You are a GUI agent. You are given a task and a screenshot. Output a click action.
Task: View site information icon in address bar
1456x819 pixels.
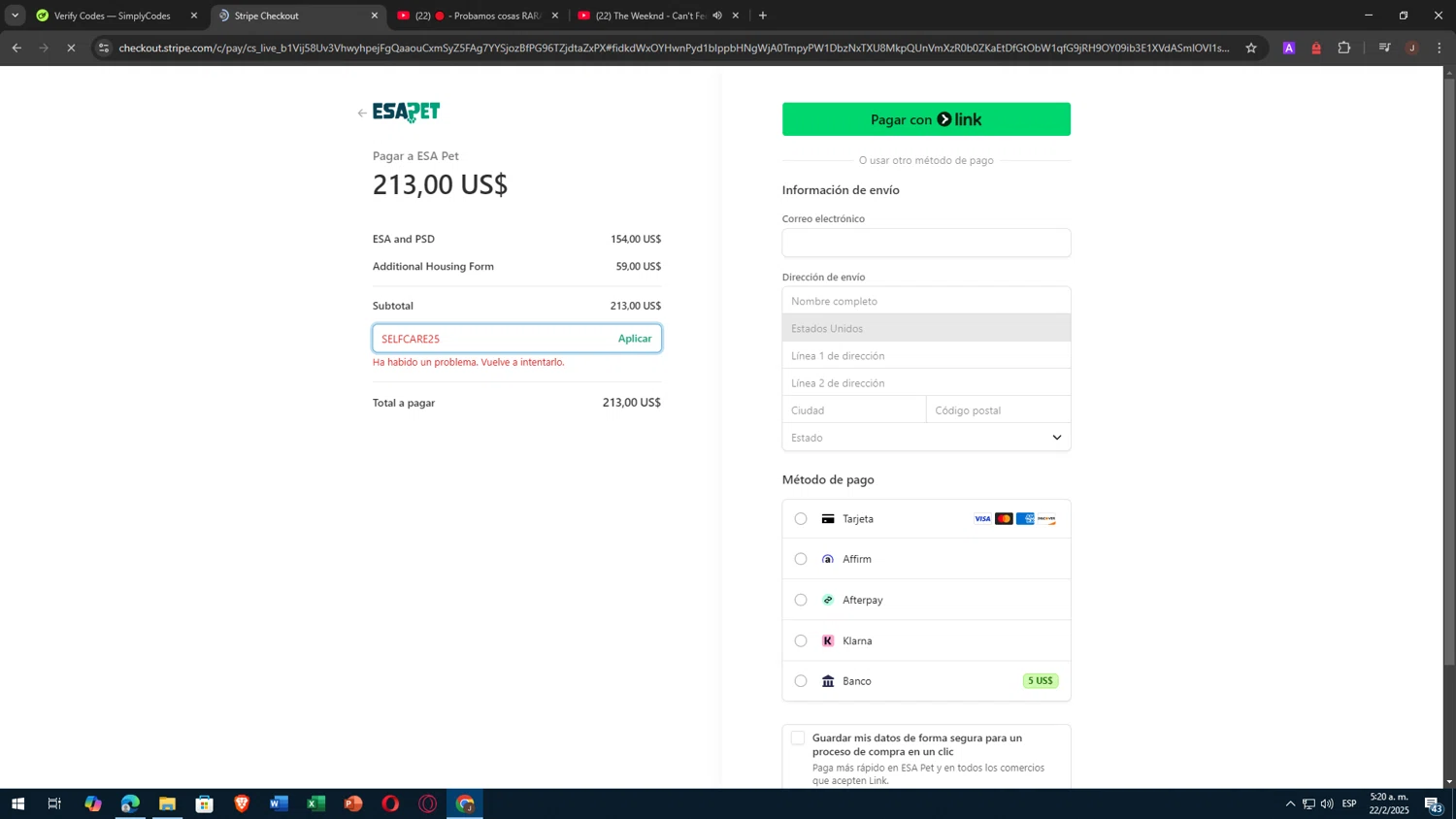(x=104, y=48)
